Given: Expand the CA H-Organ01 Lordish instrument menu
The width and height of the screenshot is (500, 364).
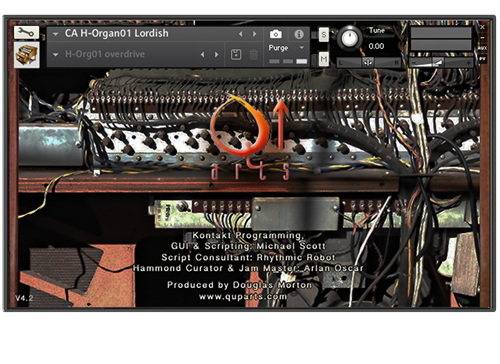Looking at the screenshot, I should [x=55, y=34].
